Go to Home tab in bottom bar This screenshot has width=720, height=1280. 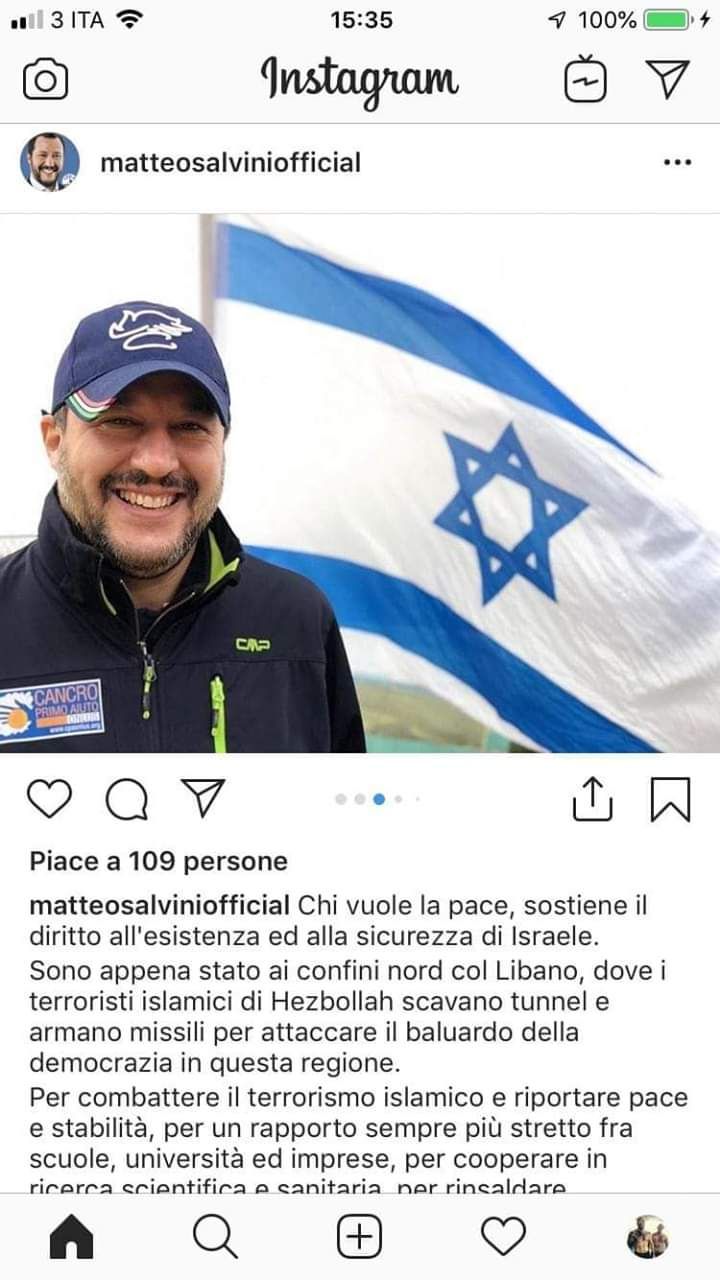[x=71, y=1238]
